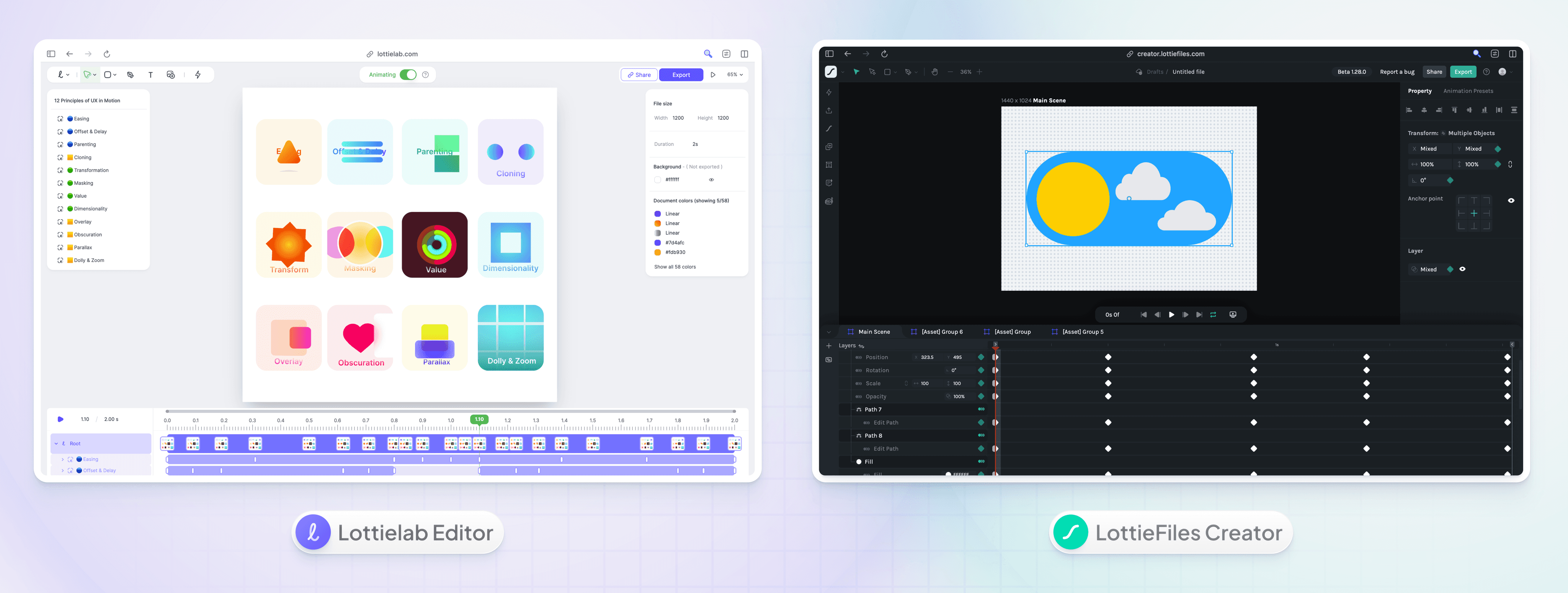Switch to the Animation Presets tab
The image size is (1568, 593).
click(x=1468, y=91)
